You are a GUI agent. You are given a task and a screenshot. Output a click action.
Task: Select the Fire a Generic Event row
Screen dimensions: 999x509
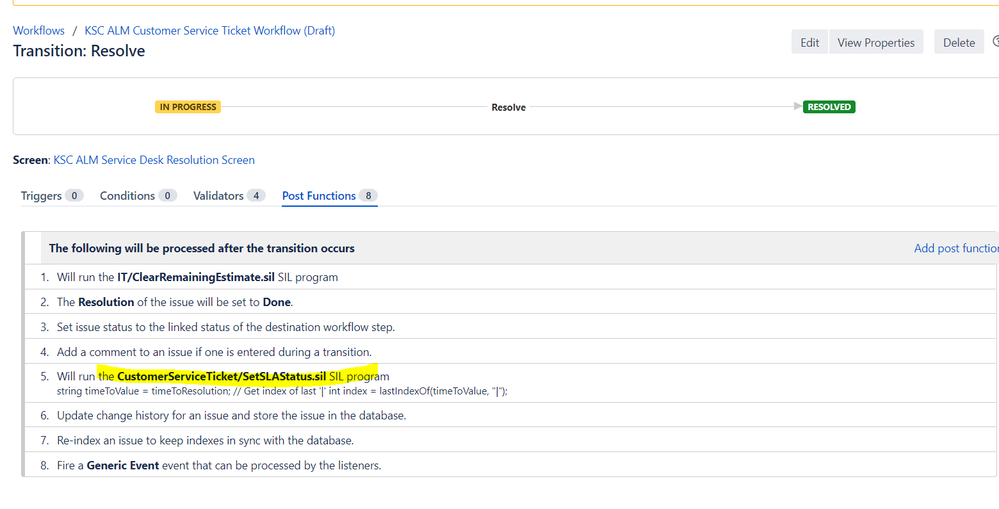[x=510, y=465]
